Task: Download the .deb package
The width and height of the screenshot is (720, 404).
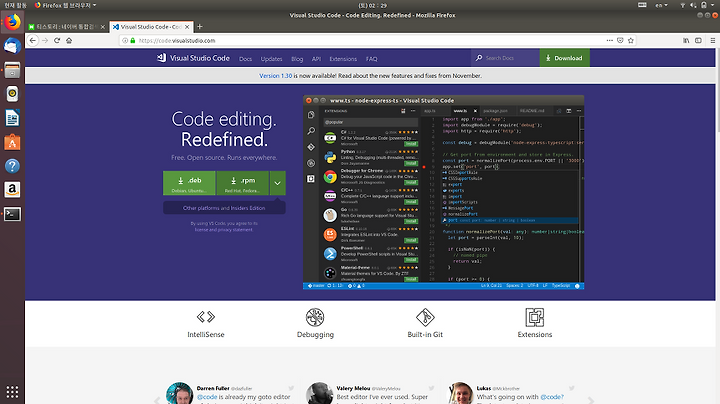Action: 189,183
